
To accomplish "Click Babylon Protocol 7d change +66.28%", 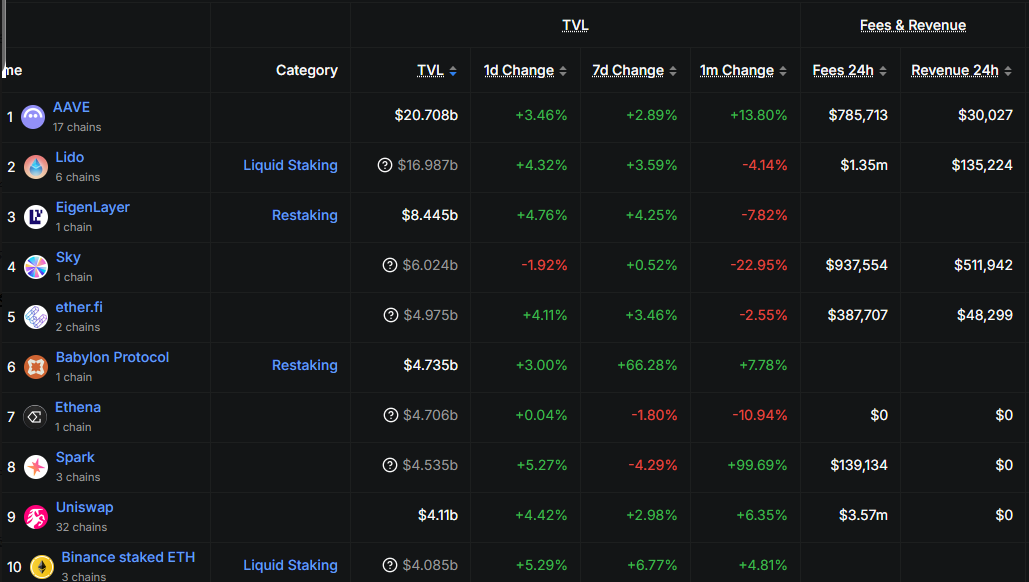I will (x=647, y=365).
